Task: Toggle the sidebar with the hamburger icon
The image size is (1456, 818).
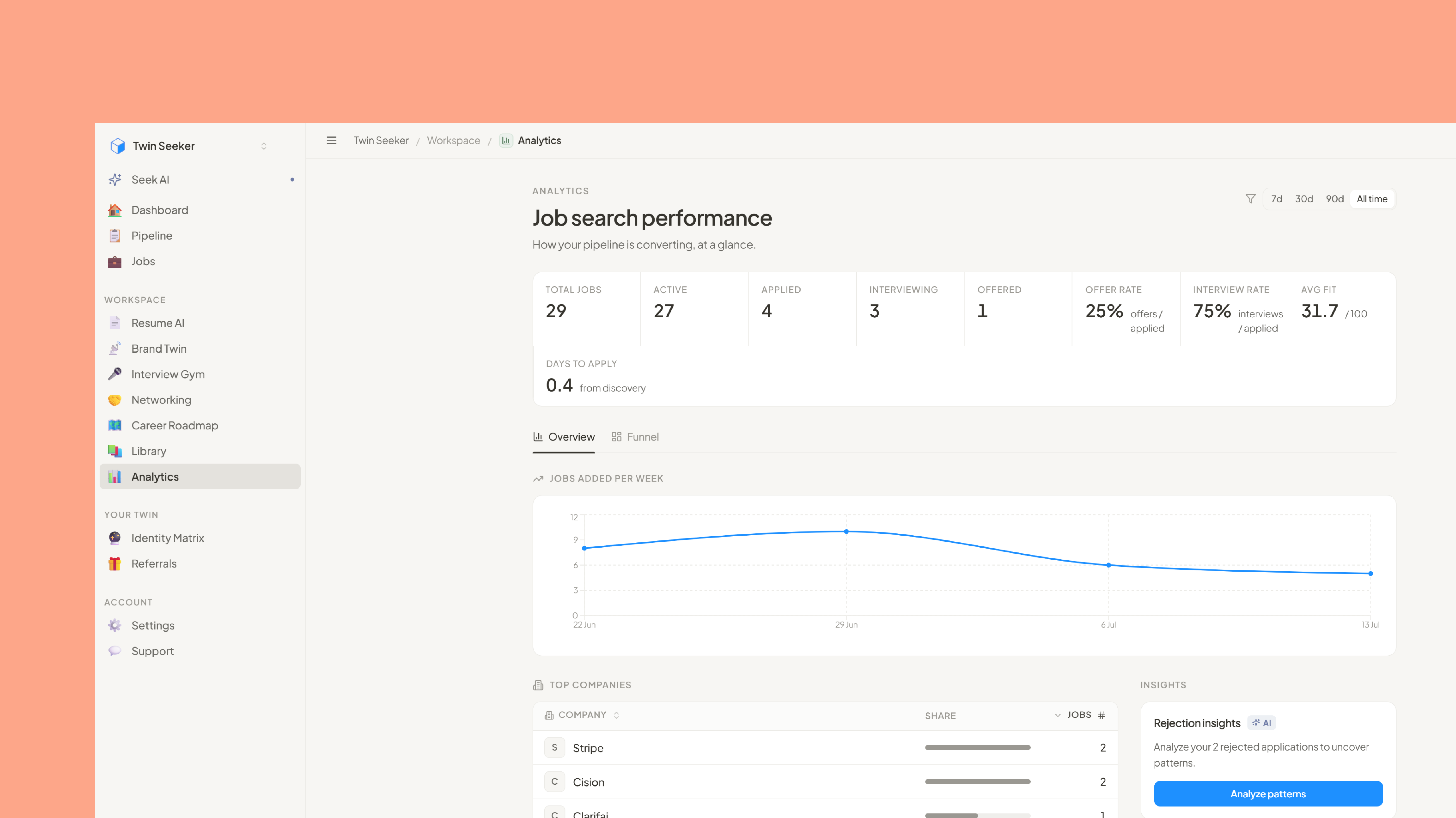Action: point(332,140)
